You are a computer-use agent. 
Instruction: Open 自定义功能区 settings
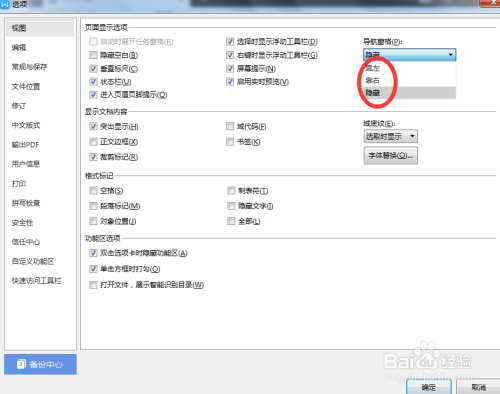33,261
